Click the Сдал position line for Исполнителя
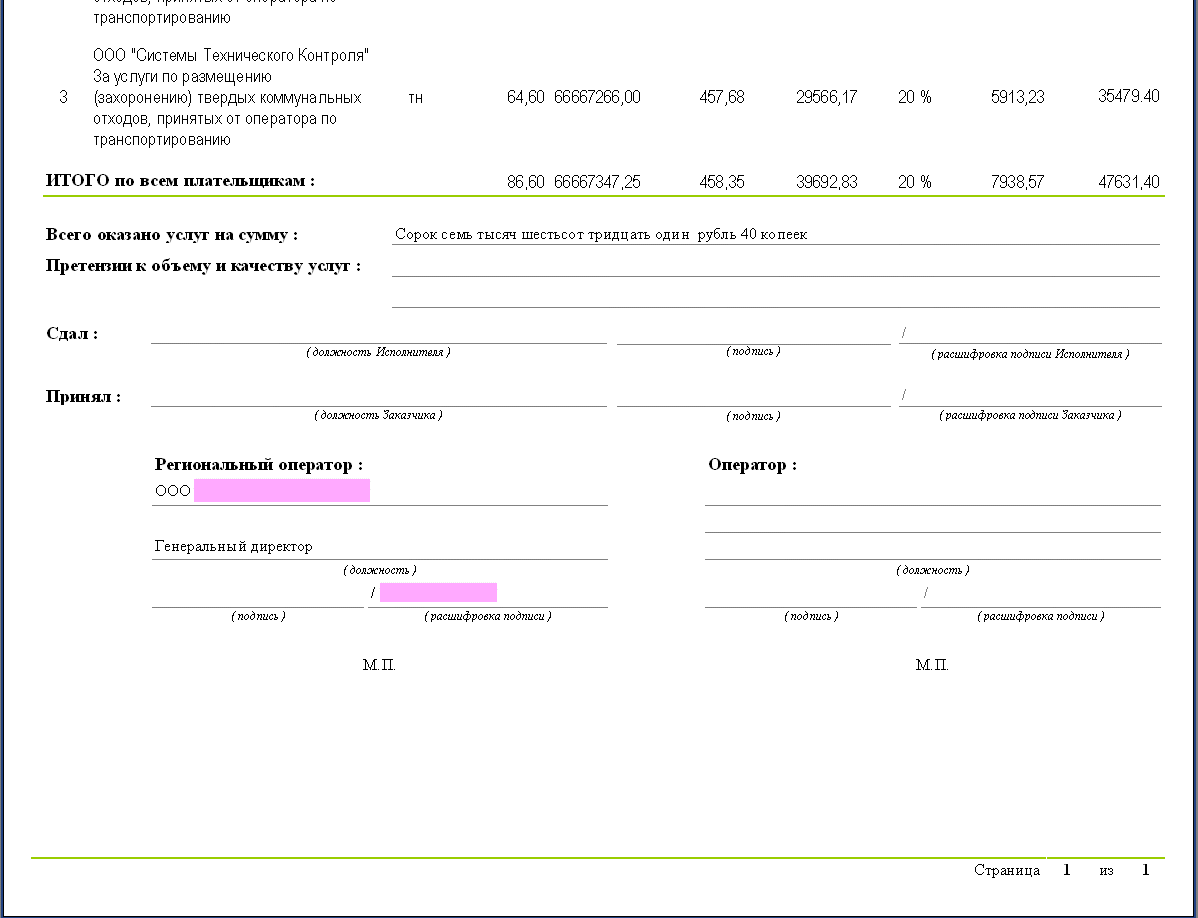The width and height of the screenshot is (1198, 918). (x=378, y=335)
